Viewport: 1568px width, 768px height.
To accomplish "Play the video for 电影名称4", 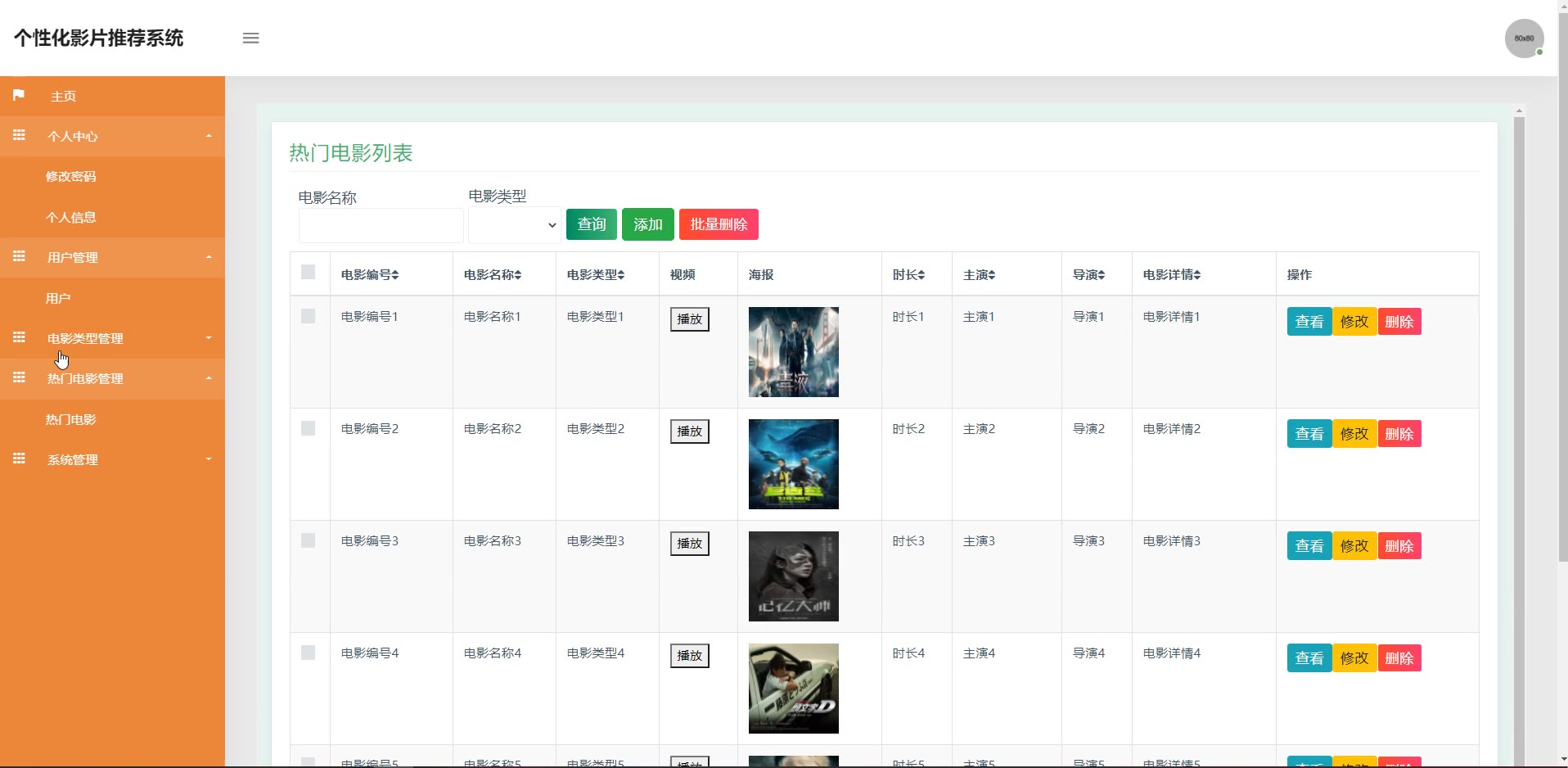I will click(x=690, y=656).
